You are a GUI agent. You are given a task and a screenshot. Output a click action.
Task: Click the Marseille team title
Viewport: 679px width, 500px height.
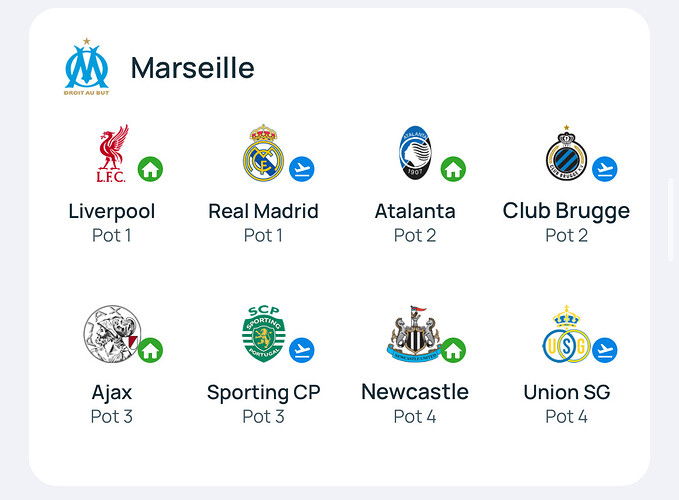(x=193, y=68)
